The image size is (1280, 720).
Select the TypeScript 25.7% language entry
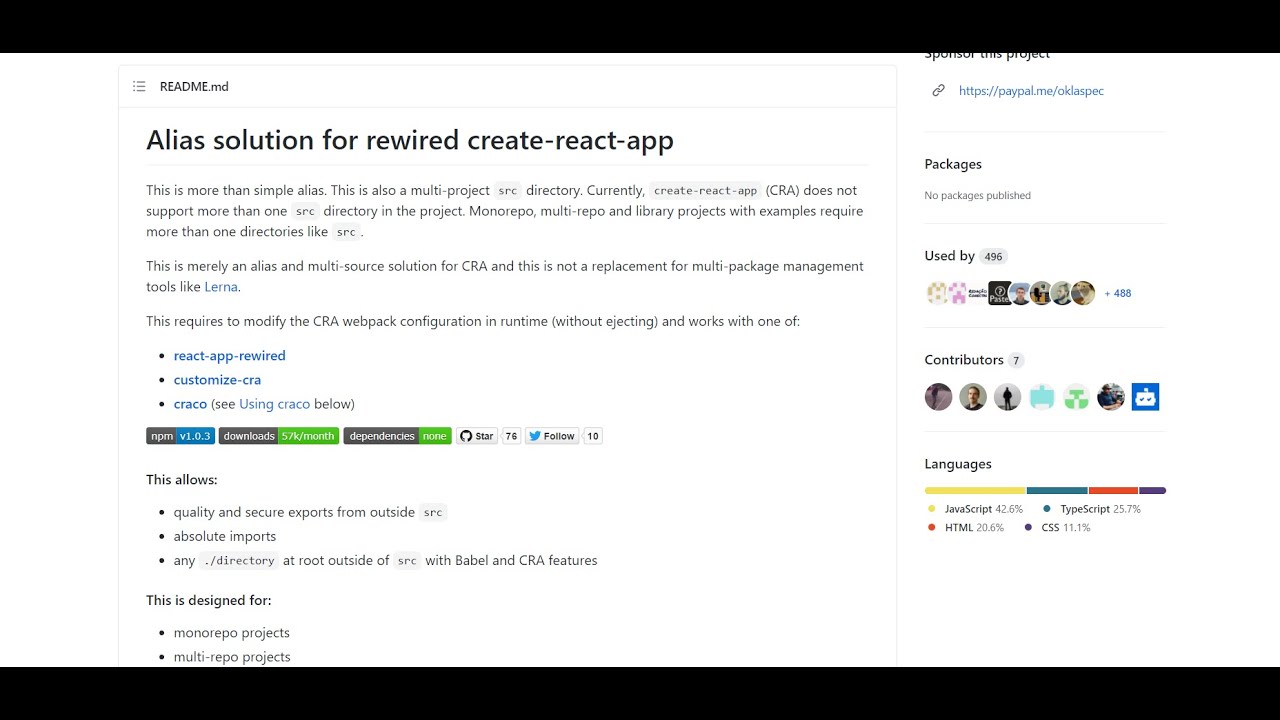tap(1092, 509)
